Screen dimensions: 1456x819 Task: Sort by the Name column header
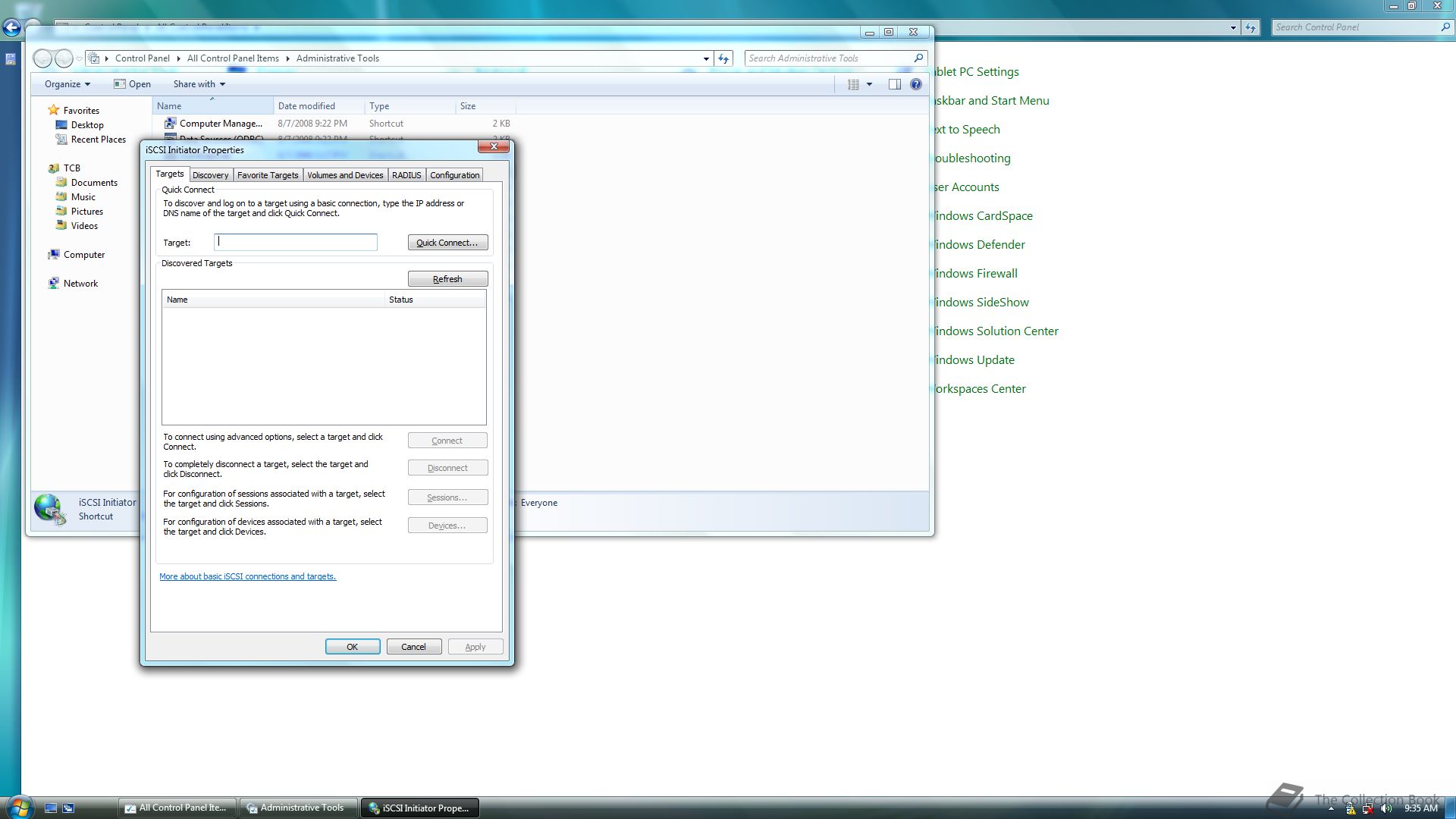(x=213, y=106)
